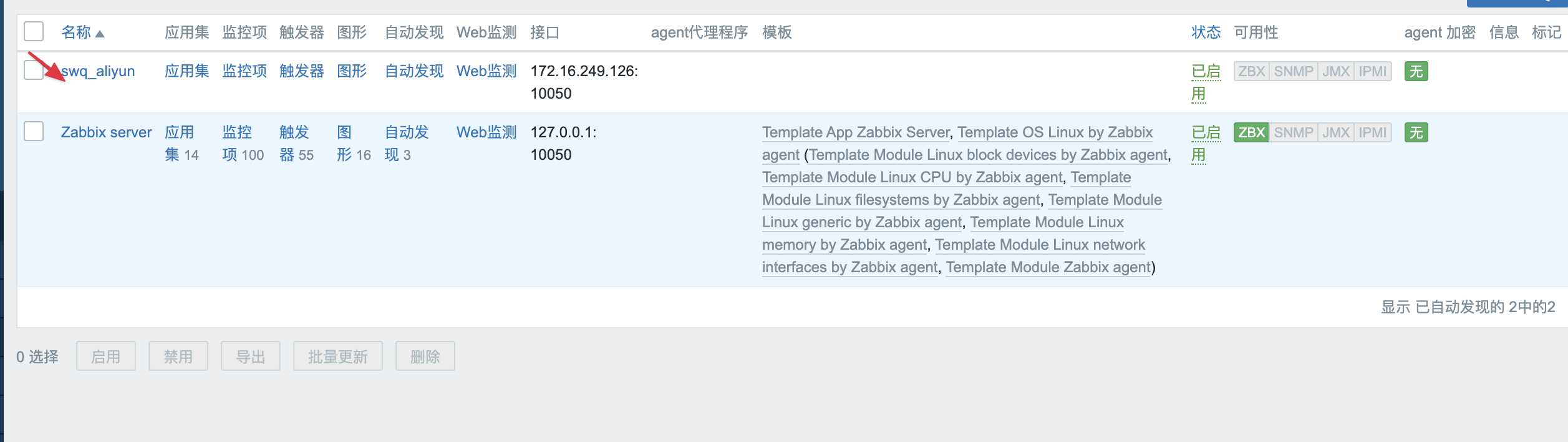Click SNMP badge in swq_aliyun row
Image resolution: width=1568 pixels, height=442 pixels.
pos(1293,71)
